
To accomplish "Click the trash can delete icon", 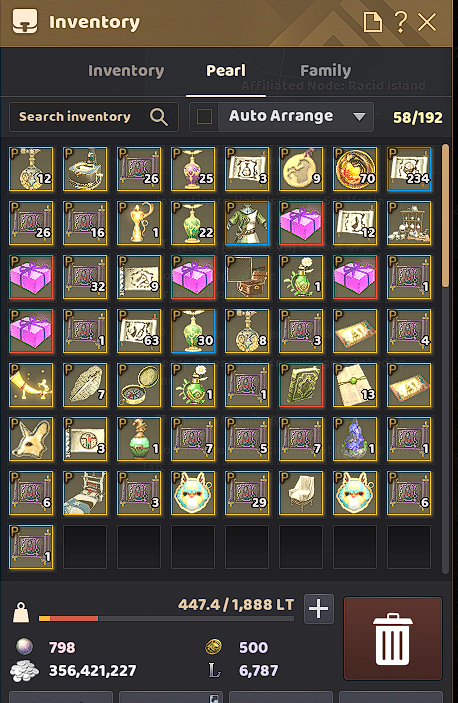I will click(393, 638).
